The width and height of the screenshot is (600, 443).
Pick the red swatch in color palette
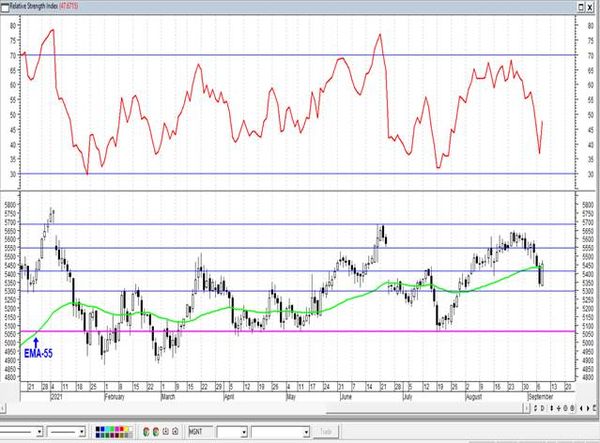(x=121, y=429)
